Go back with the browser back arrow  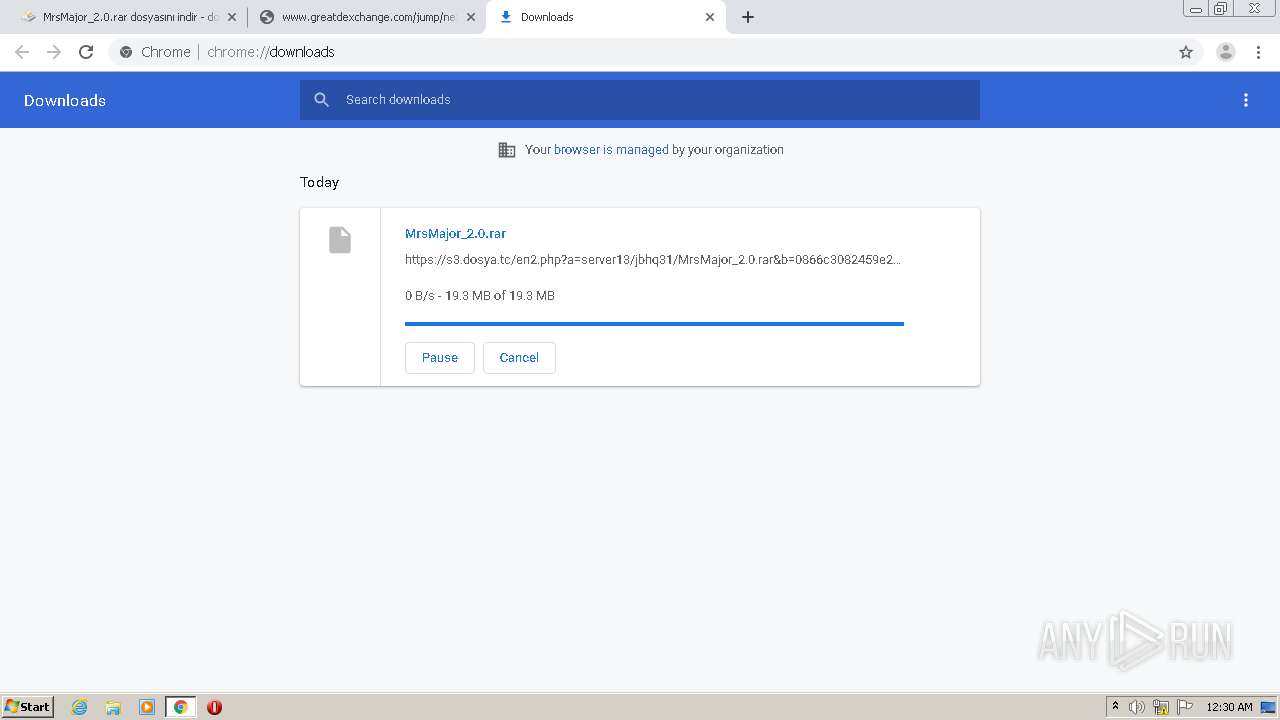tap(22, 52)
